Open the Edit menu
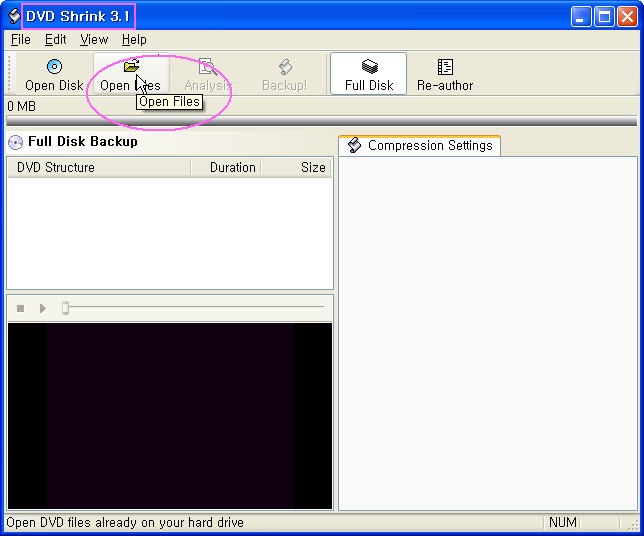Image resolution: width=644 pixels, height=536 pixels. click(x=55, y=39)
